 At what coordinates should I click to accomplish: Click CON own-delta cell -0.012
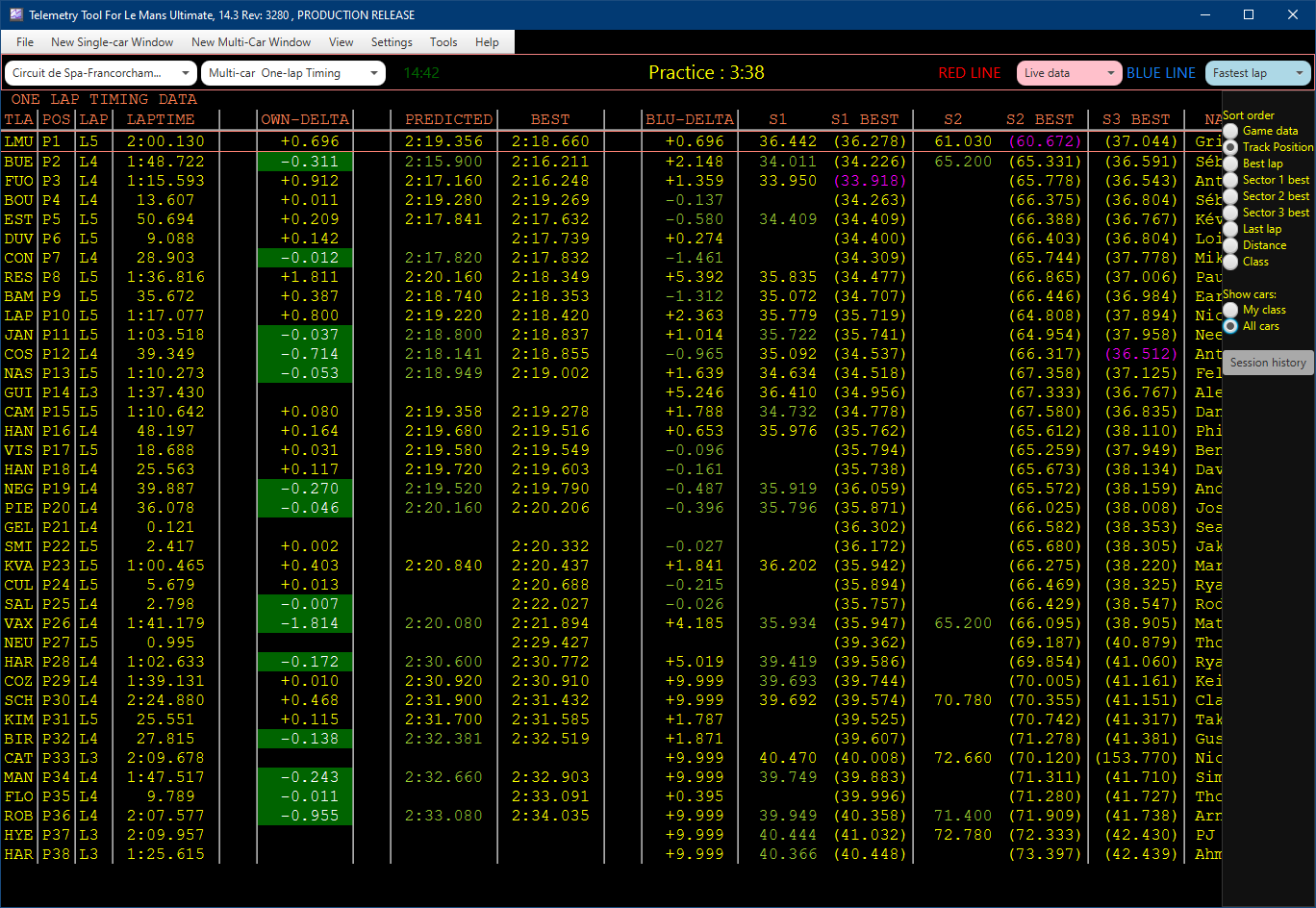(305, 258)
